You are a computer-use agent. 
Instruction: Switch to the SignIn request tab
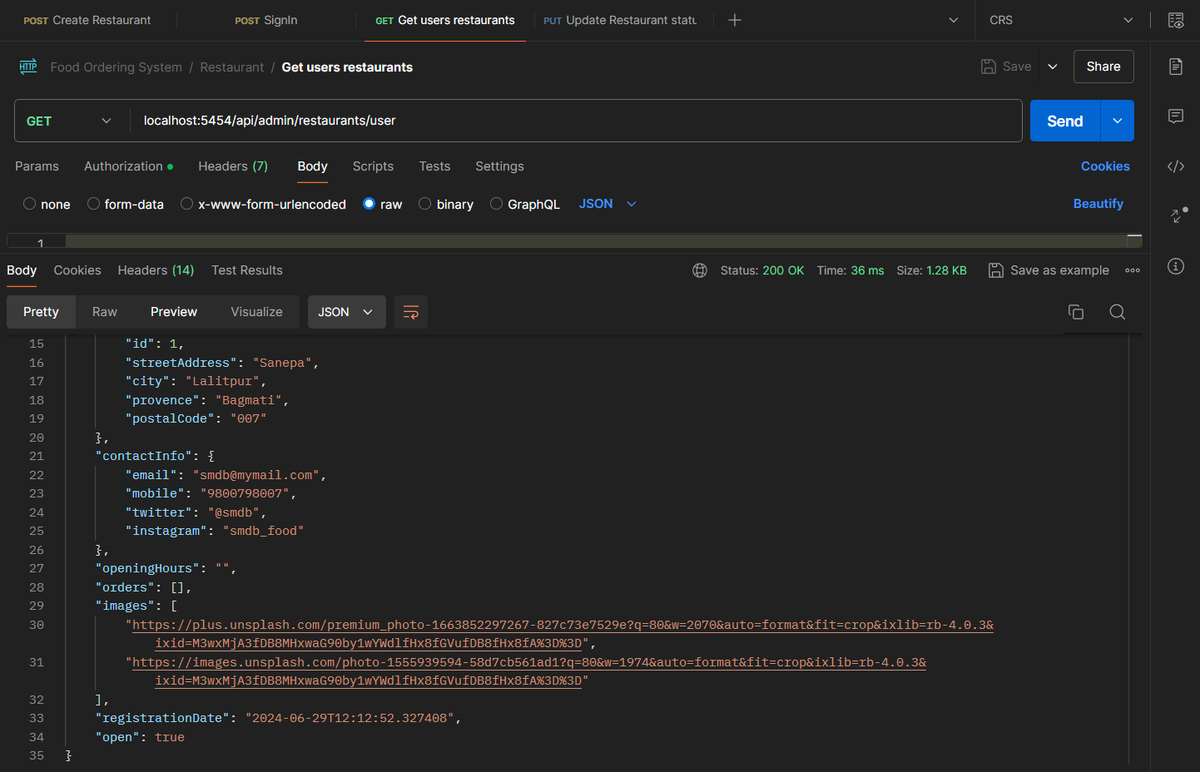[x=266, y=20]
